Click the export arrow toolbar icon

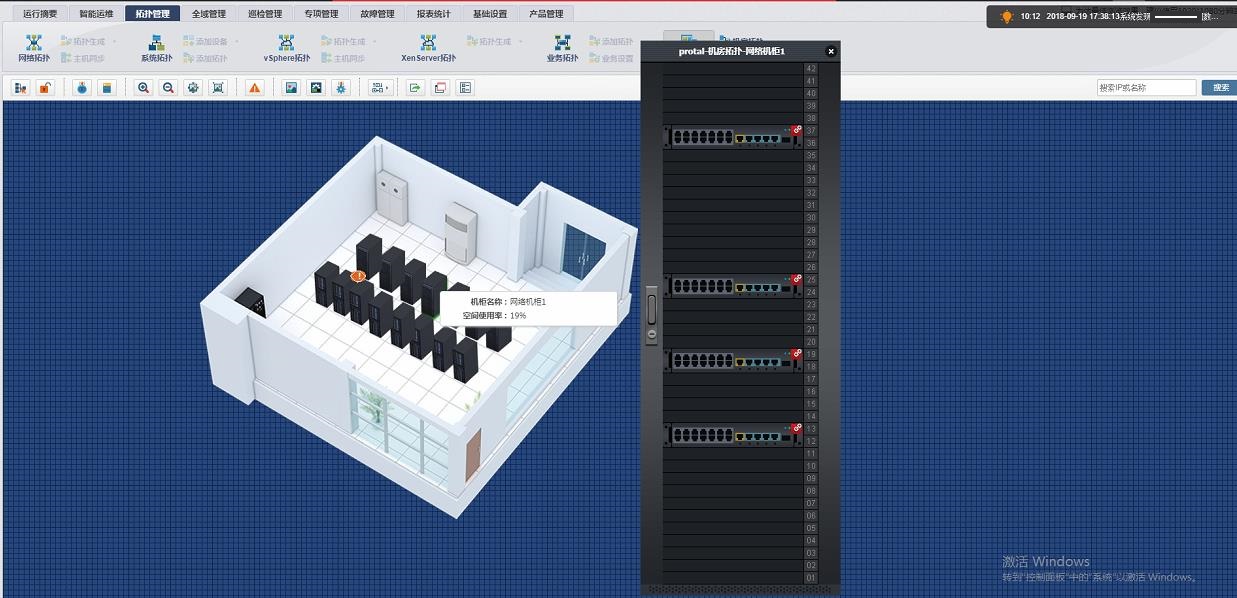coord(415,88)
